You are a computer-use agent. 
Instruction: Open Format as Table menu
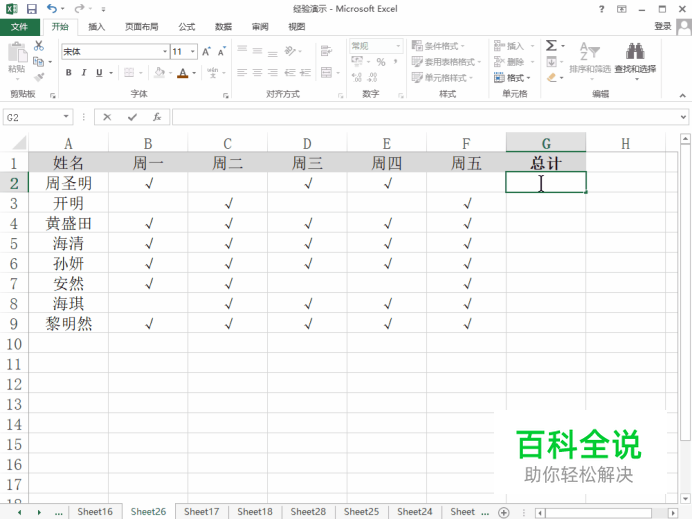point(446,62)
